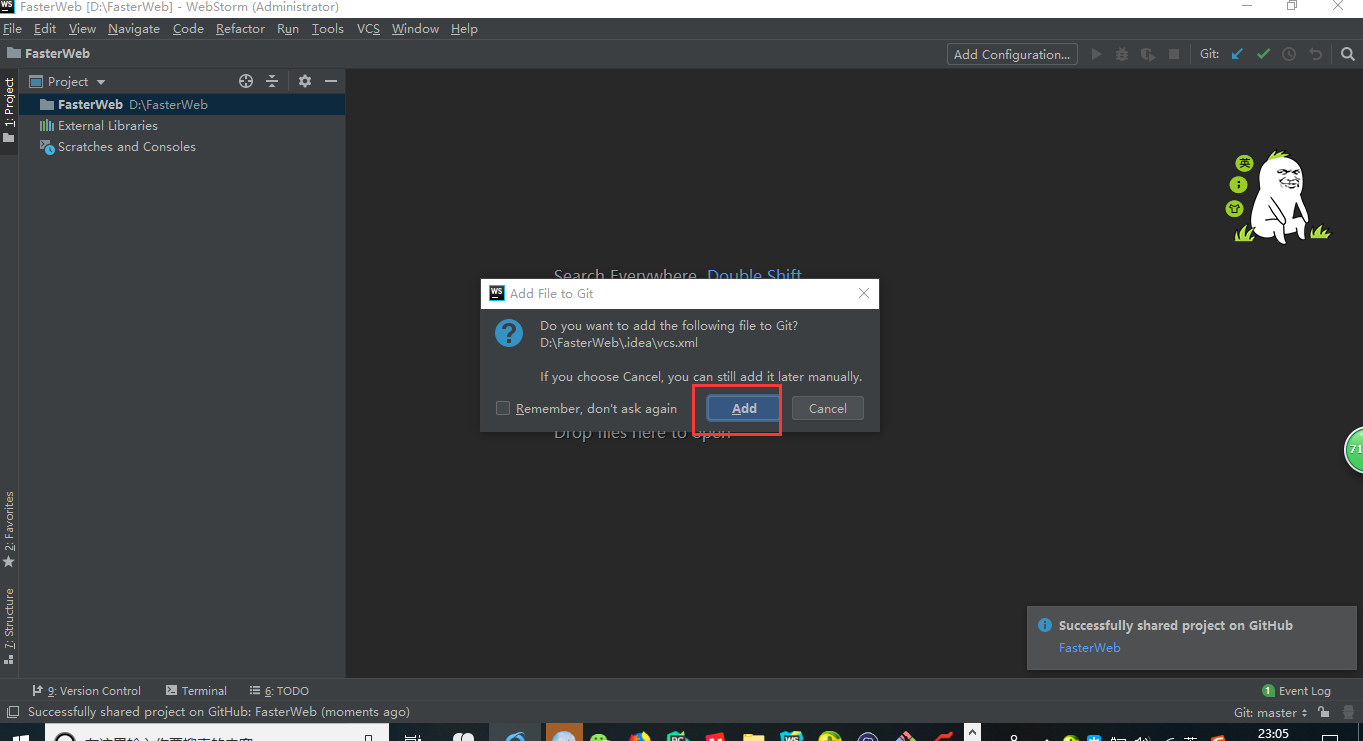The height and width of the screenshot is (741, 1363).
Task: Open the VCS menu
Action: pyautogui.click(x=369, y=28)
